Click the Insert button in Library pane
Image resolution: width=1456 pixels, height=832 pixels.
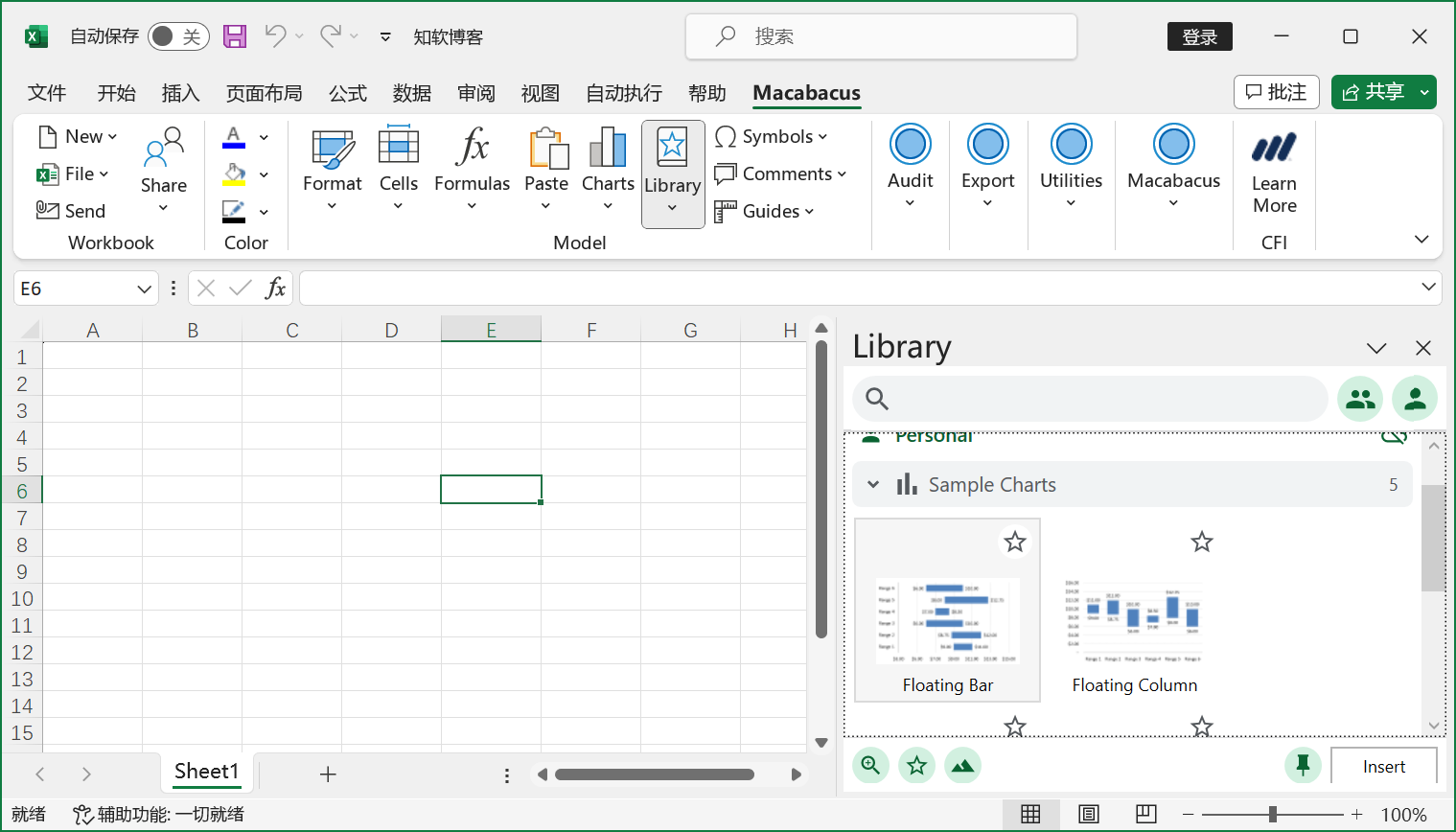[x=1384, y=767]
